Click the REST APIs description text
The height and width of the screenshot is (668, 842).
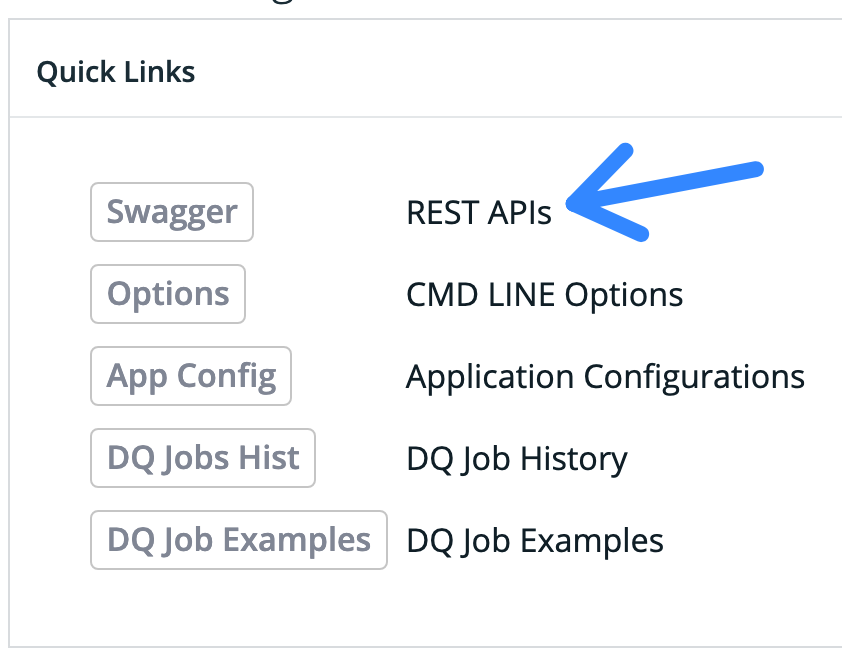(478, 213)
